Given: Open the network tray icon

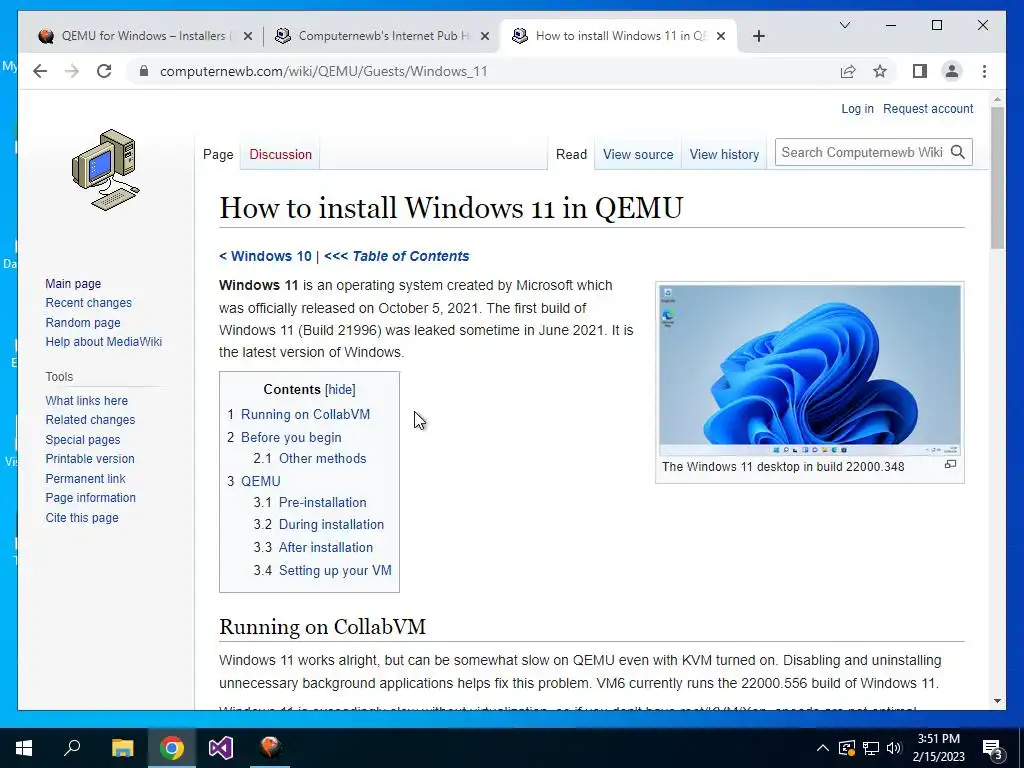Looking at the screenshot, I should [871, 748].
